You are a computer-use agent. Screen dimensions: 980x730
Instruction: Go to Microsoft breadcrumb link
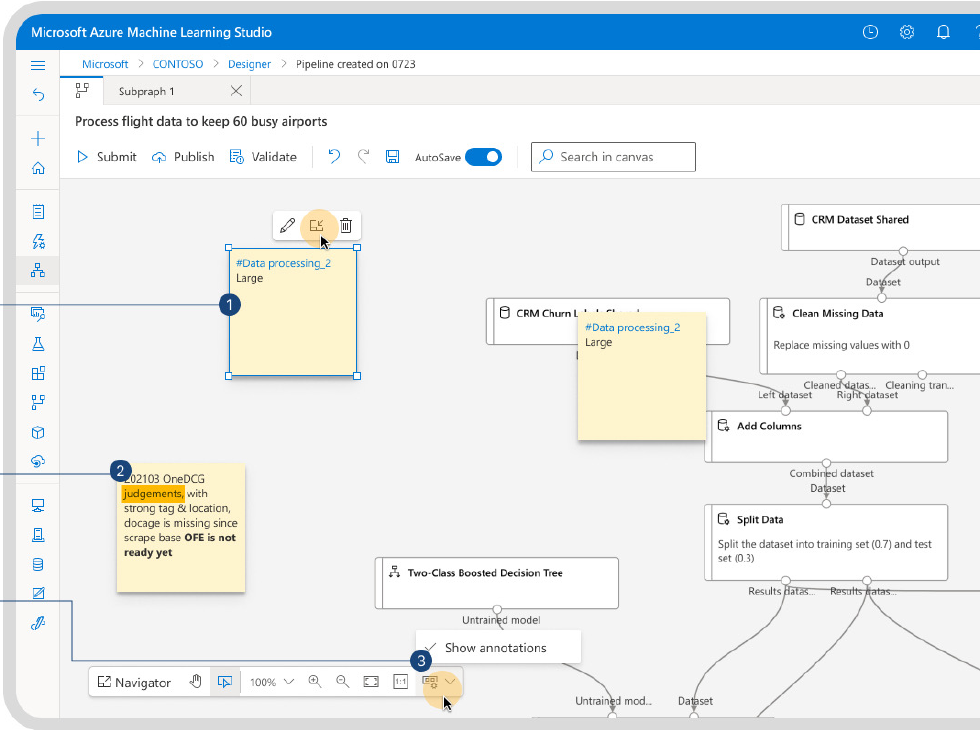(x=105, y=64)
